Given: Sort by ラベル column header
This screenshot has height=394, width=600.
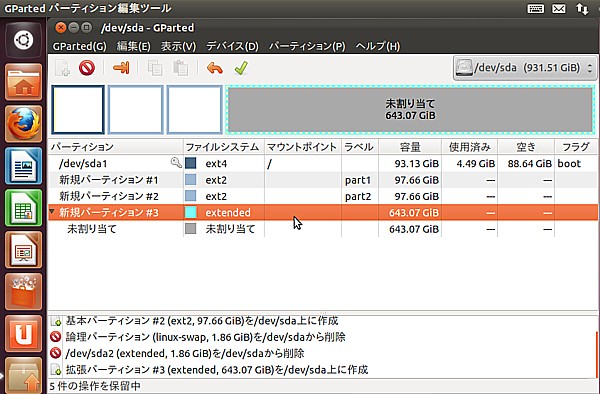Looking at the screenshot, I should [x=359, y=147].
